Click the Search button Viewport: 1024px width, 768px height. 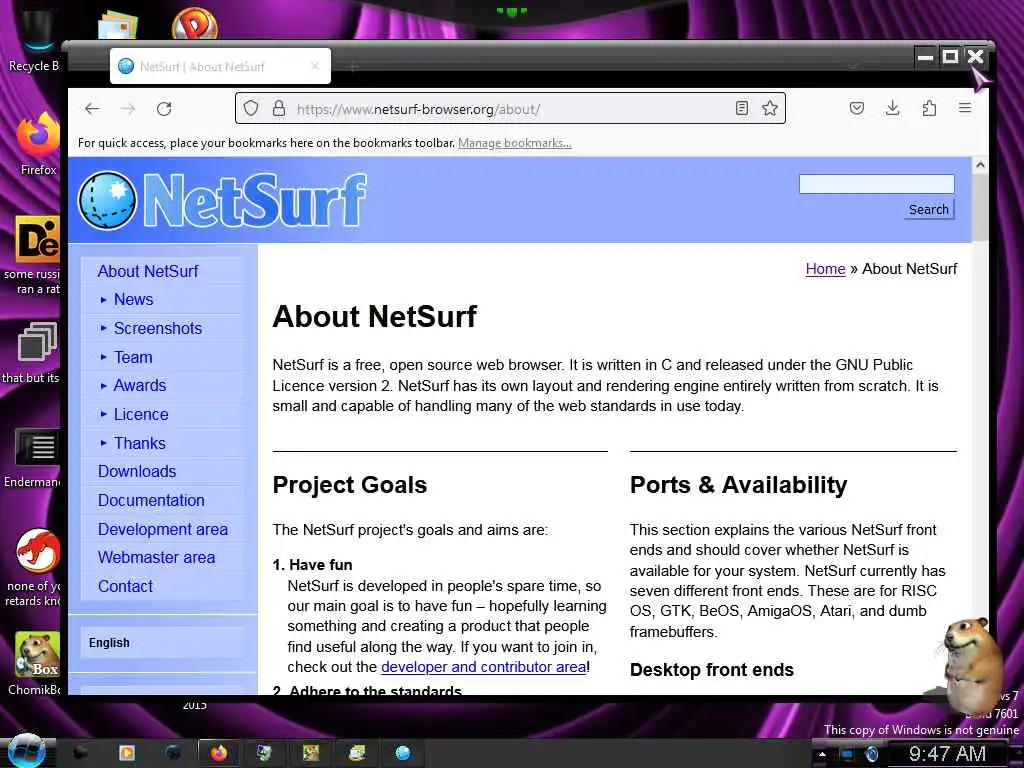[929, 210]
